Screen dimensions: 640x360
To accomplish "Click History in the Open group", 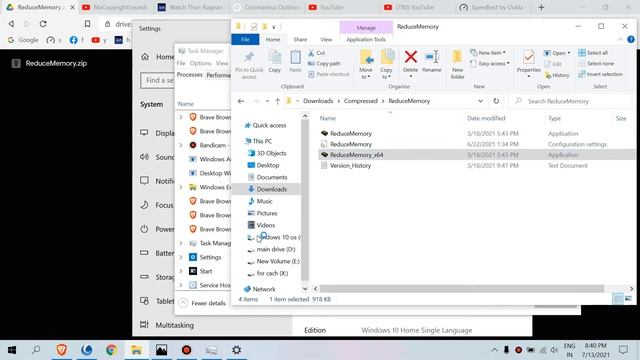I will (x=557, y=75).
